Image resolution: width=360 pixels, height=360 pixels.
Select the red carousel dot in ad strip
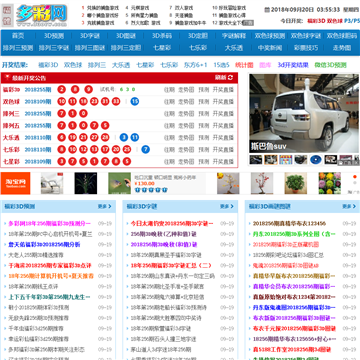click(x=355, y=177)
